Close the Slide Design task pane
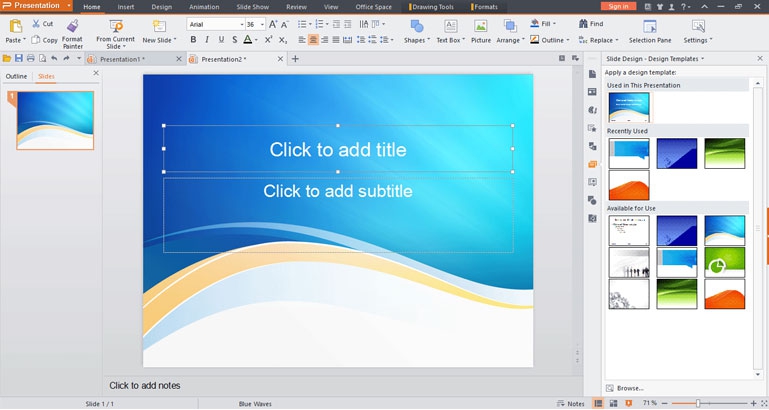Viewport: 769px width, 410px height. point(760,58)
